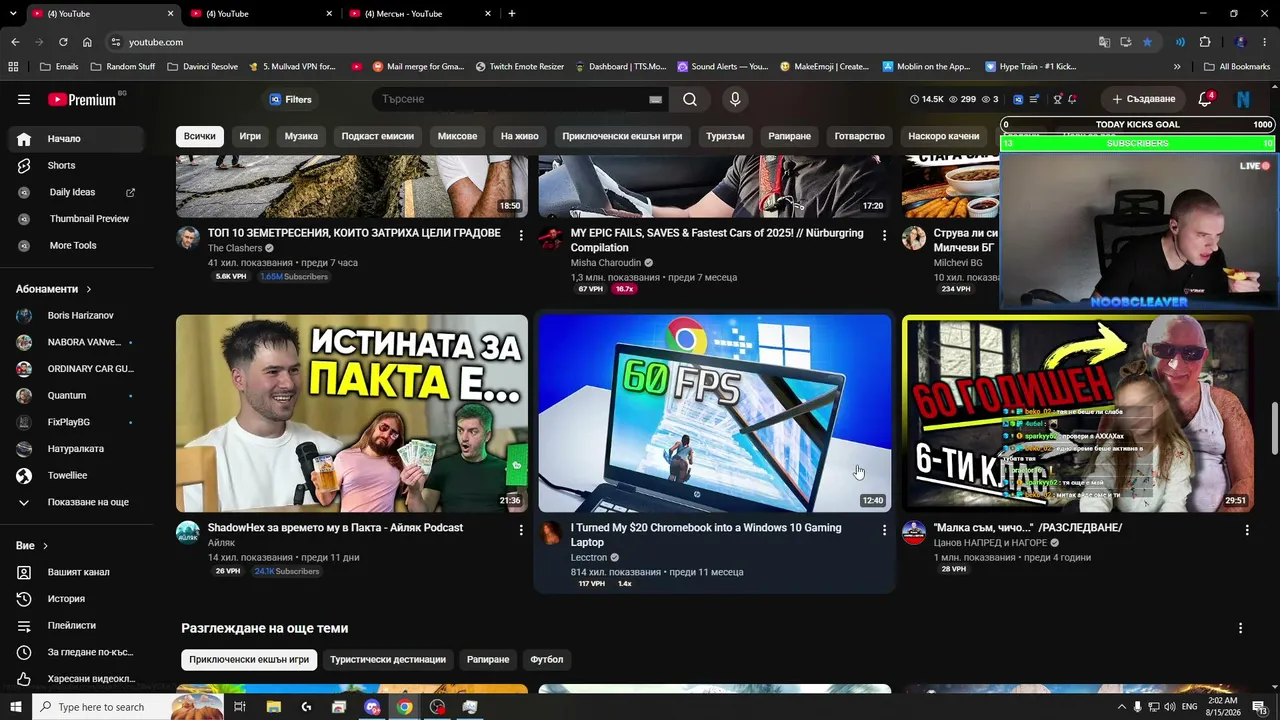Expand the Вие section chevron
The height and width of the screenshot is (720, 1280).
pyautogui.click(x=45, y=546)
